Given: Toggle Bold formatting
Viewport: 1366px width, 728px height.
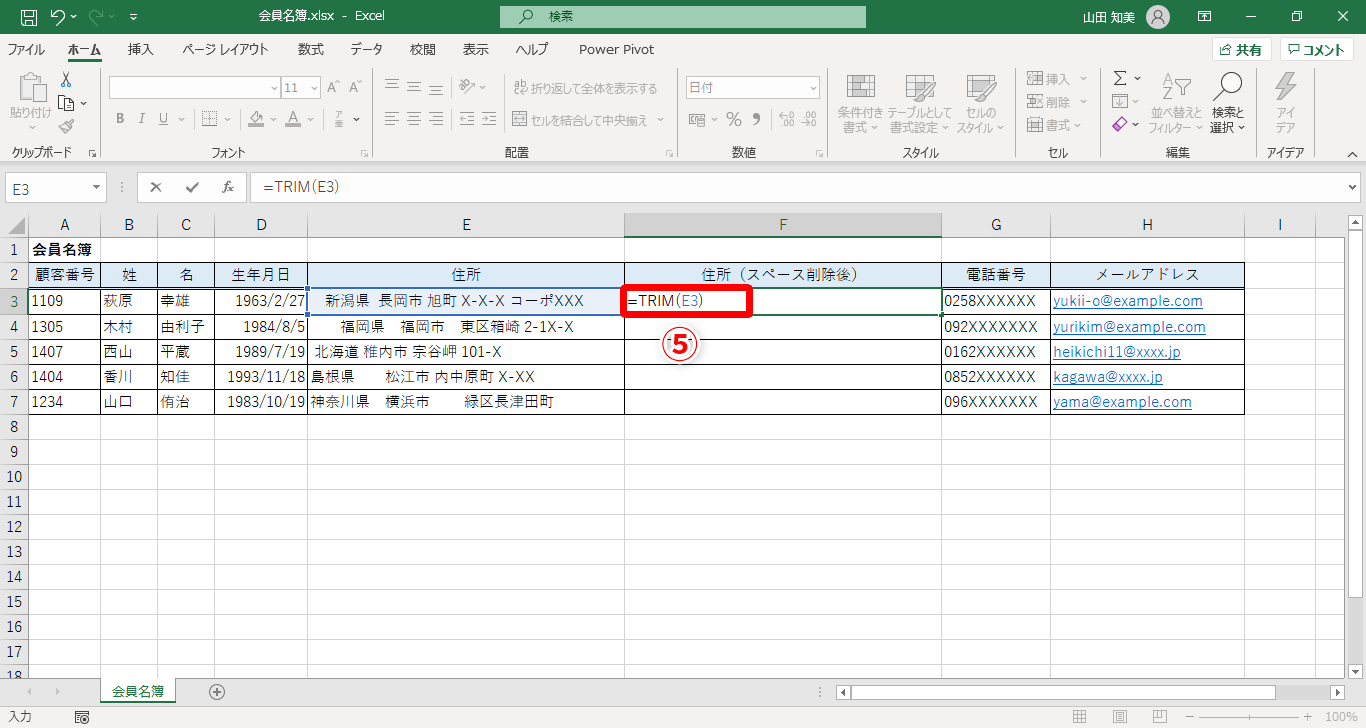Looking at the screenshot, I should [119, 120].
